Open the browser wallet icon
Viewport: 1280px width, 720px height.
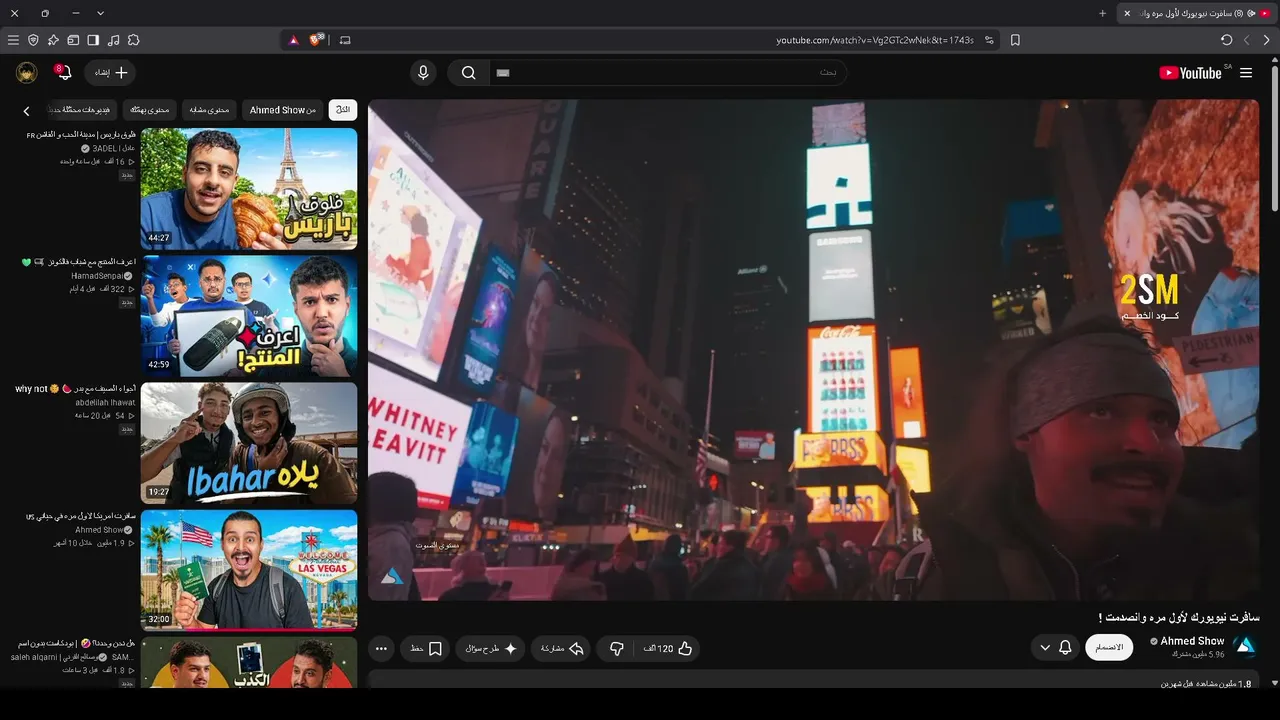point(73,40)
